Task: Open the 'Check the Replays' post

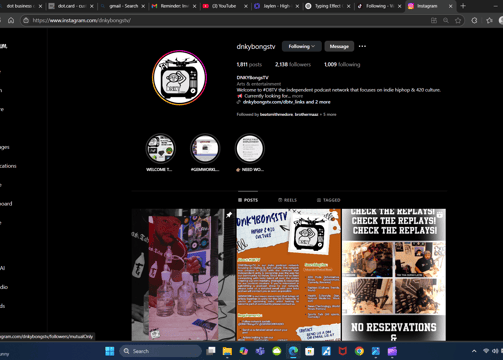Action: (394, 275)
